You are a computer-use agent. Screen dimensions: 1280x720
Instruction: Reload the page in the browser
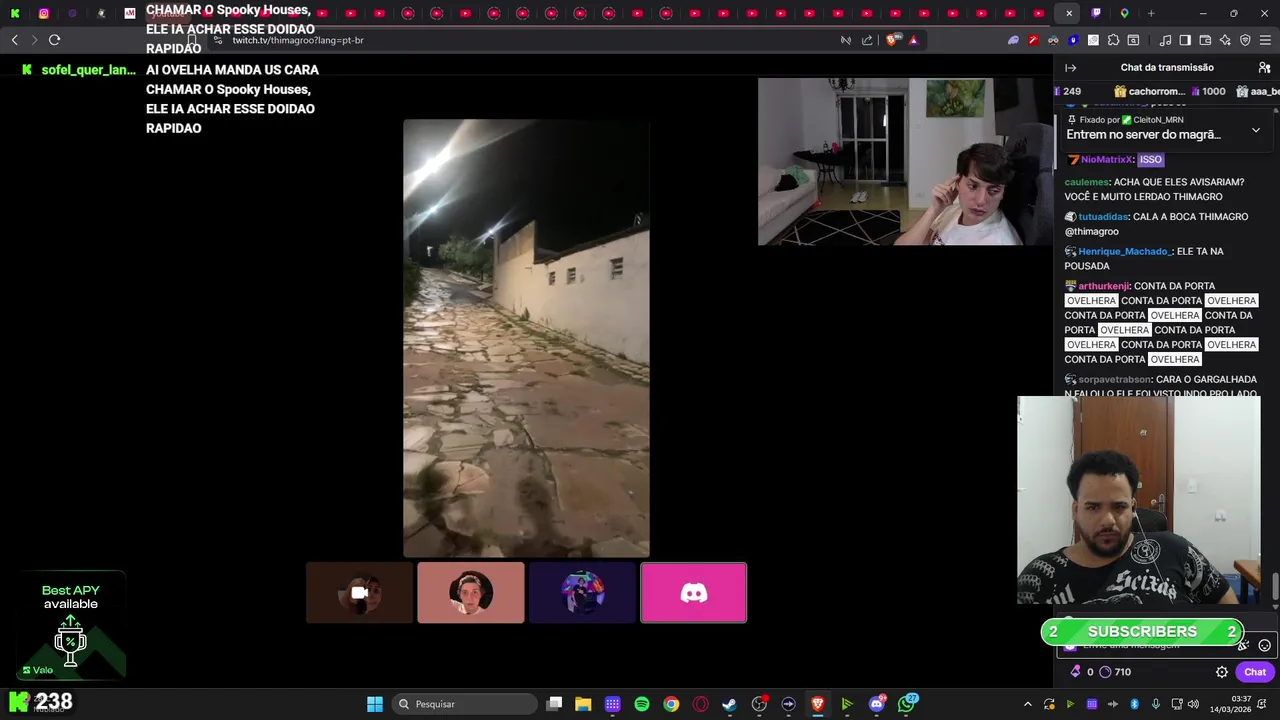click(x=54, y=40)
